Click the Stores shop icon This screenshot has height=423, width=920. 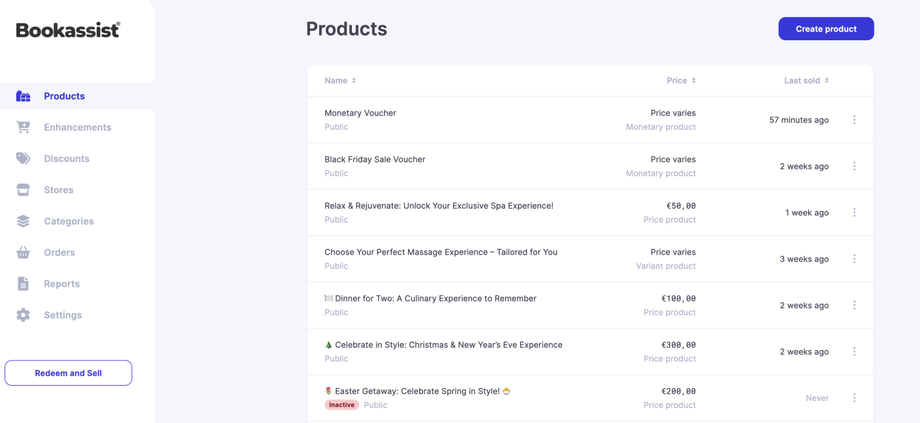click(23, 190)
